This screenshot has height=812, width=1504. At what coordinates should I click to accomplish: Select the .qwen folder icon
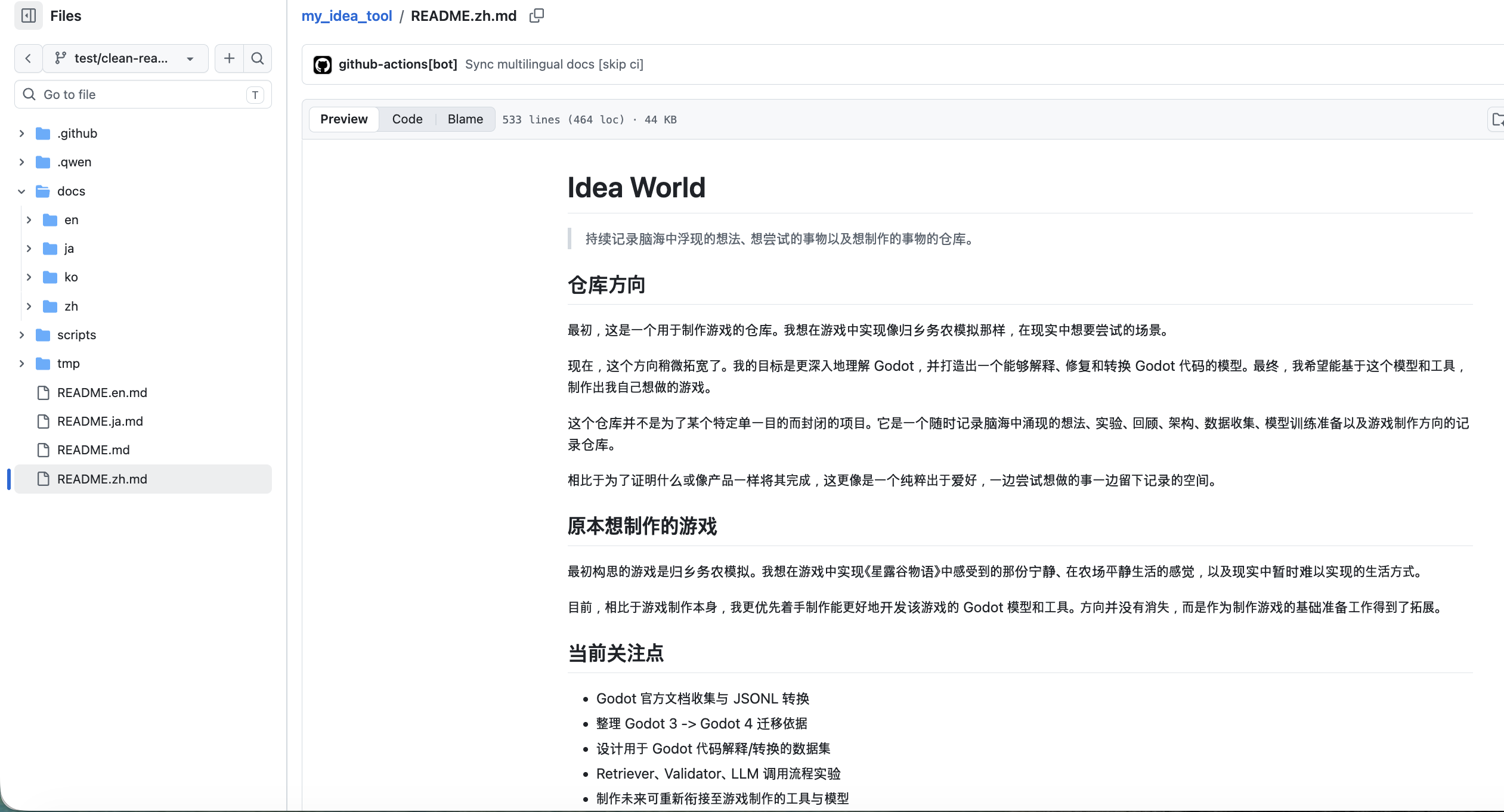(x=43, y=162)
